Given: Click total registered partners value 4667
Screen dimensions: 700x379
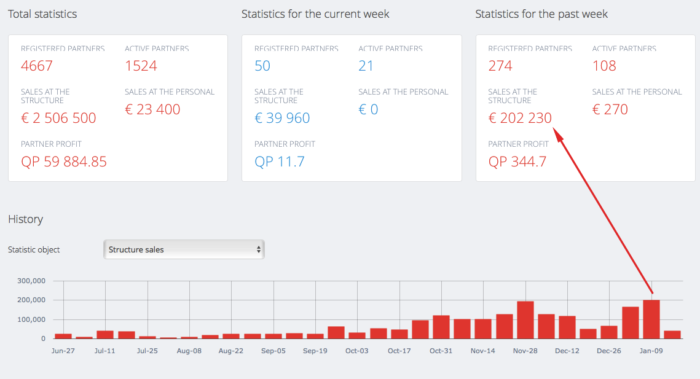Looking at the screenshot, I should pos(37,66).
